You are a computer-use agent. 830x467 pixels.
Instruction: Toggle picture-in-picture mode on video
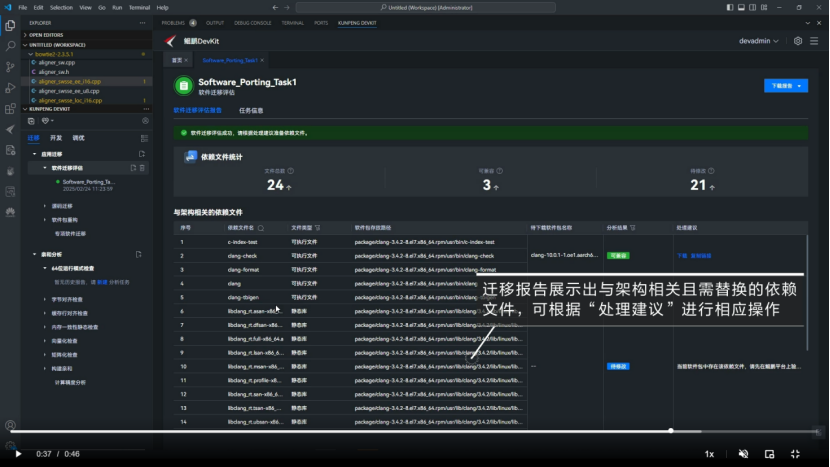[x=770, y=454]
